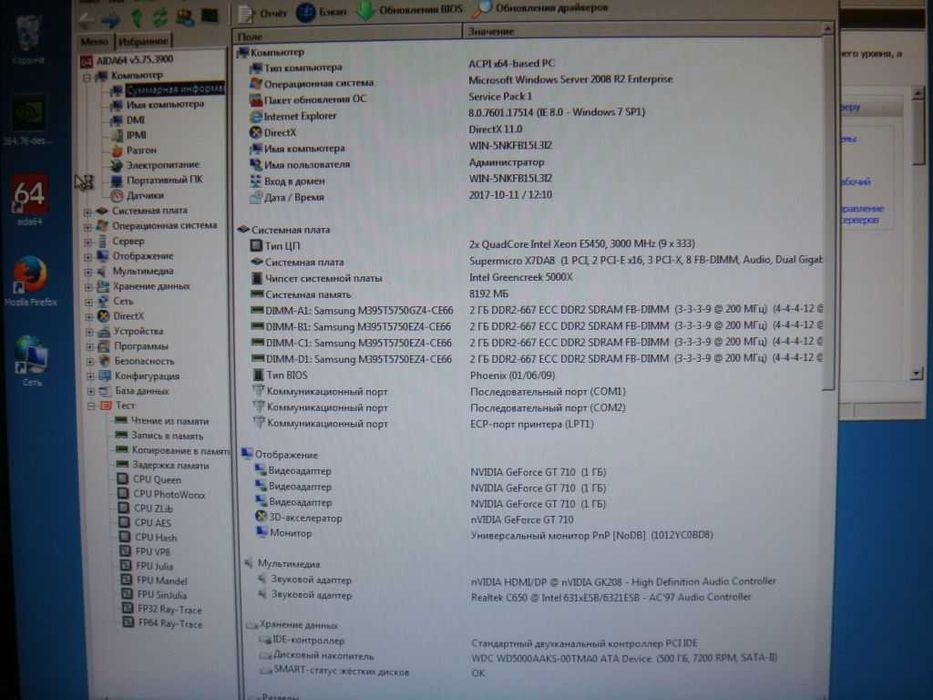Click the WDC WD5000AAKS disk drive value
Image resolution: width=933 pixels, height=700 pixels.
pyautogui.click(x=624, y=658)
